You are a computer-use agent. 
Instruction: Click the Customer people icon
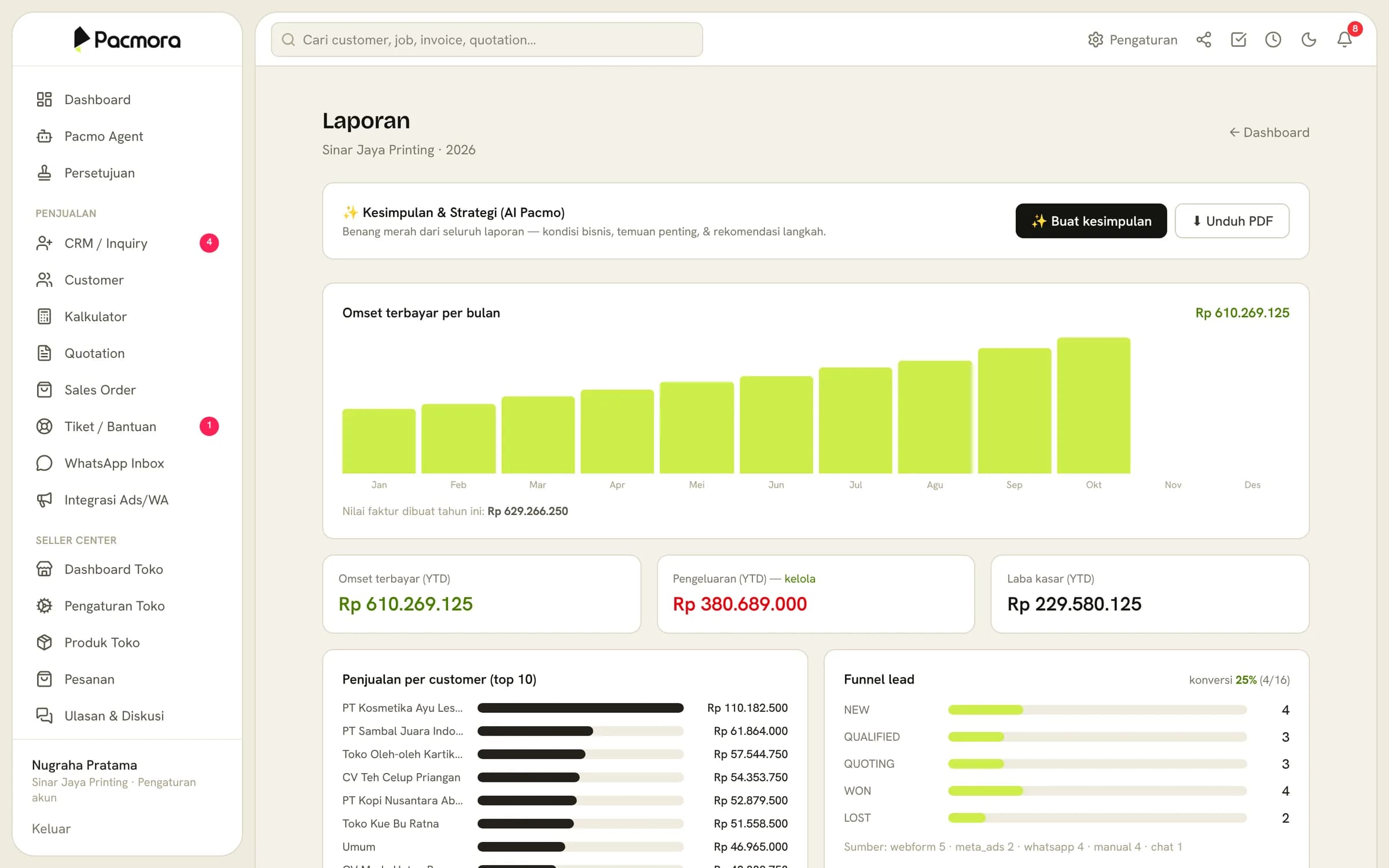(45, 280)
